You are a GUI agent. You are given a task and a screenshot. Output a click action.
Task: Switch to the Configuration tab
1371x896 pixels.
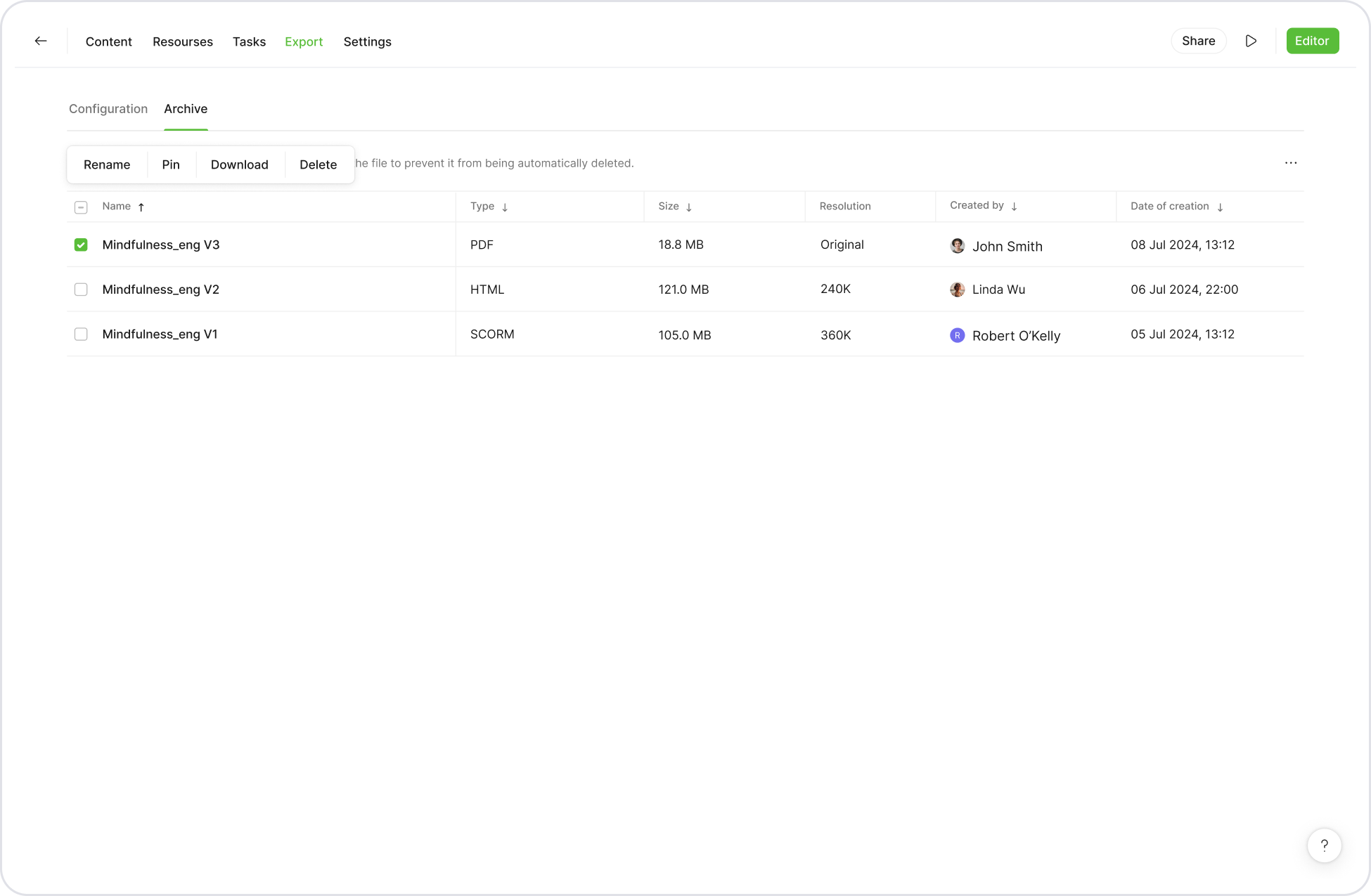[108, 109]
